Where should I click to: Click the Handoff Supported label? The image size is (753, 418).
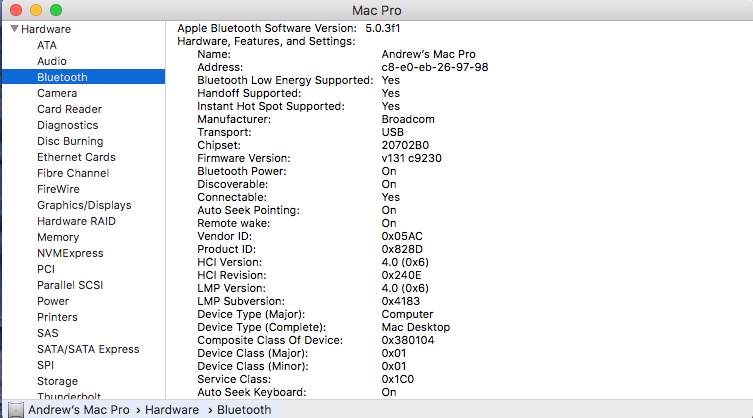[x=249, y=93]
